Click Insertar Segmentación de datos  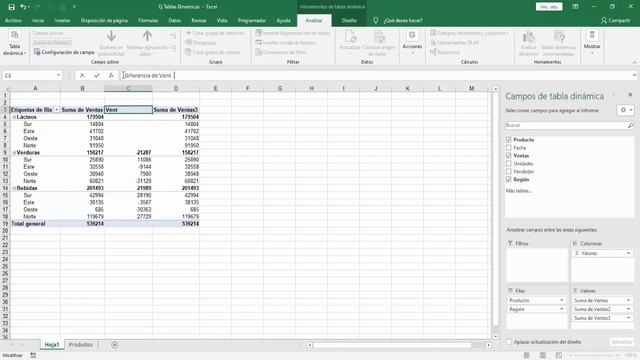(x=293, y=33)
